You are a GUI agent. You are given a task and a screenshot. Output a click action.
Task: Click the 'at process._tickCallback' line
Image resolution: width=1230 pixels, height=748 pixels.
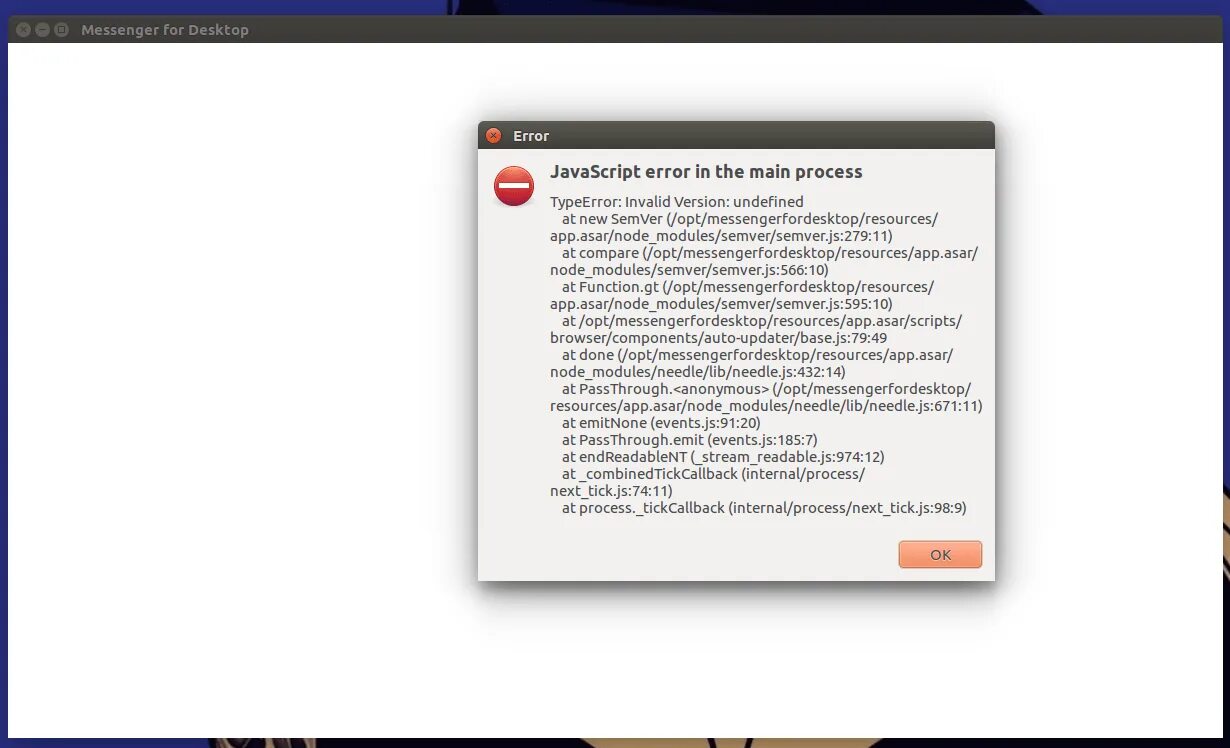coord(764,508)
